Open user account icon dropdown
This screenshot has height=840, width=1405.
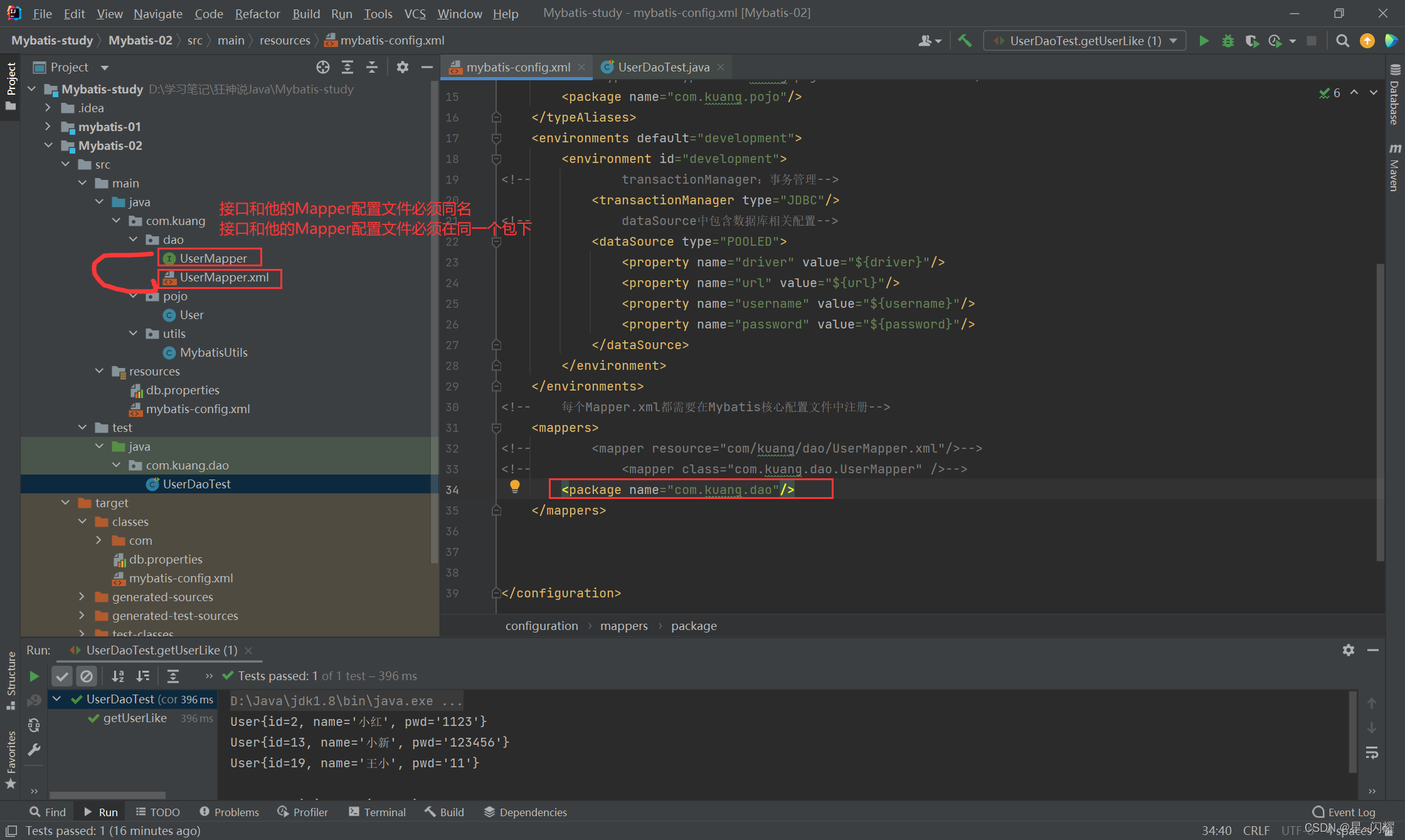[930, 41]
